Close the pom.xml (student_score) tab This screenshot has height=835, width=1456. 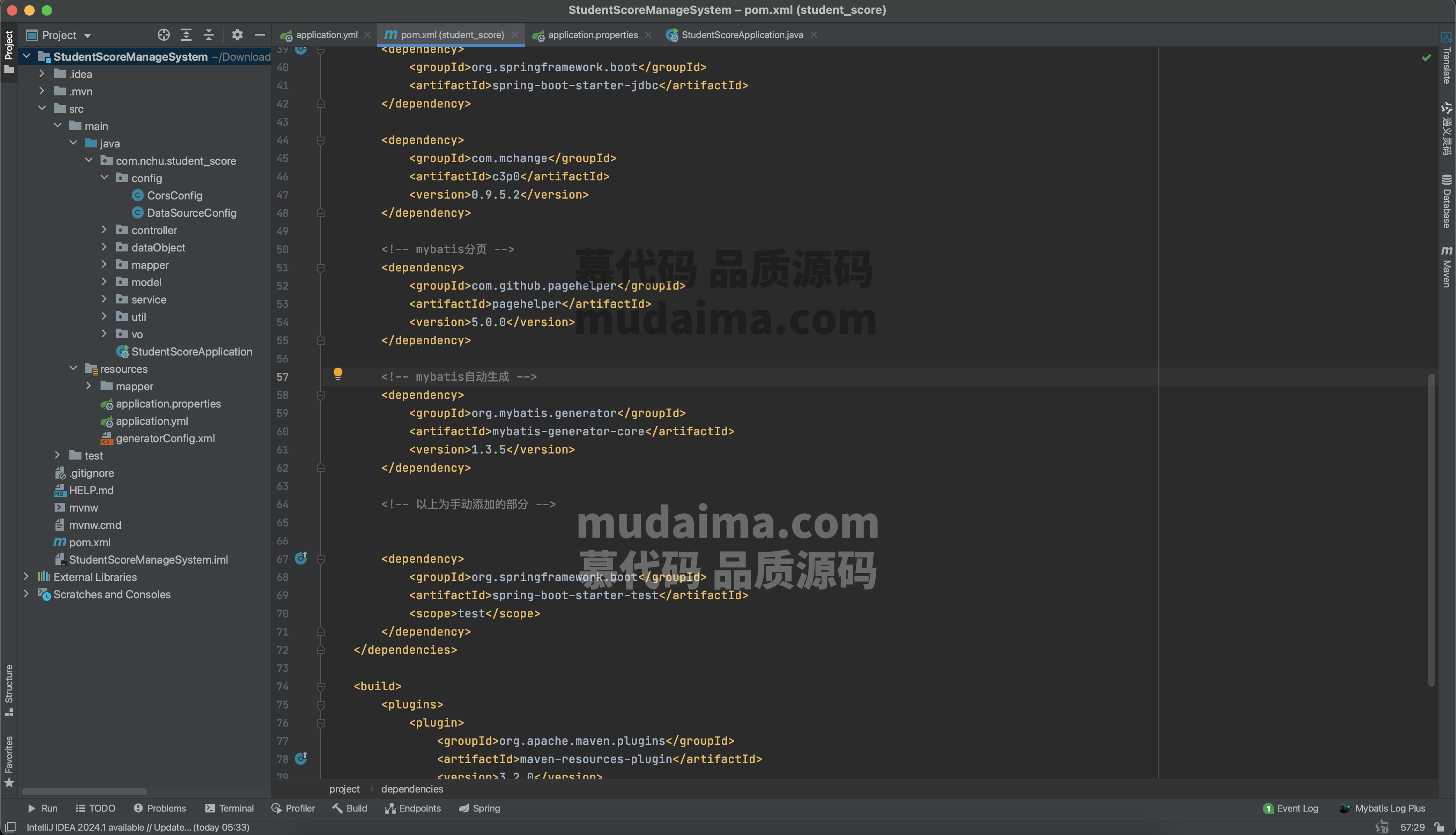pyautogui.click(x=515, y=35)
